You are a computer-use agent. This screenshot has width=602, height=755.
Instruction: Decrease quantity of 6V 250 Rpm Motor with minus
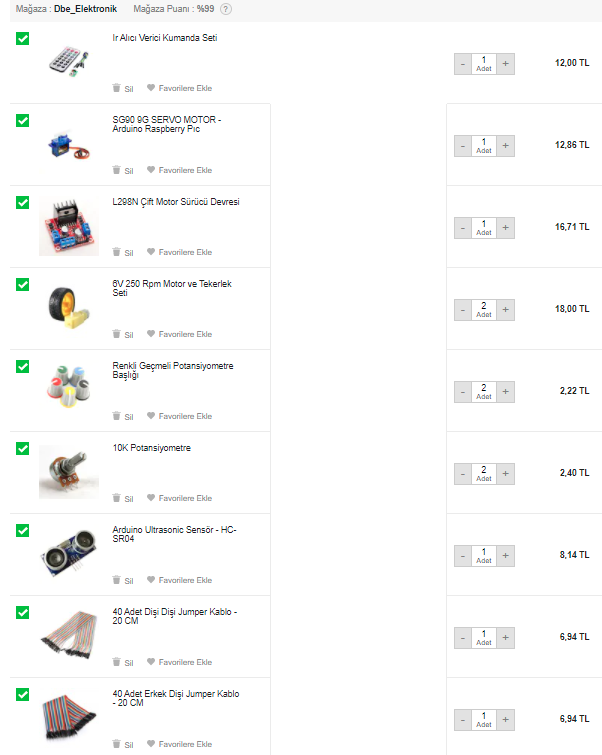[462, 310]
